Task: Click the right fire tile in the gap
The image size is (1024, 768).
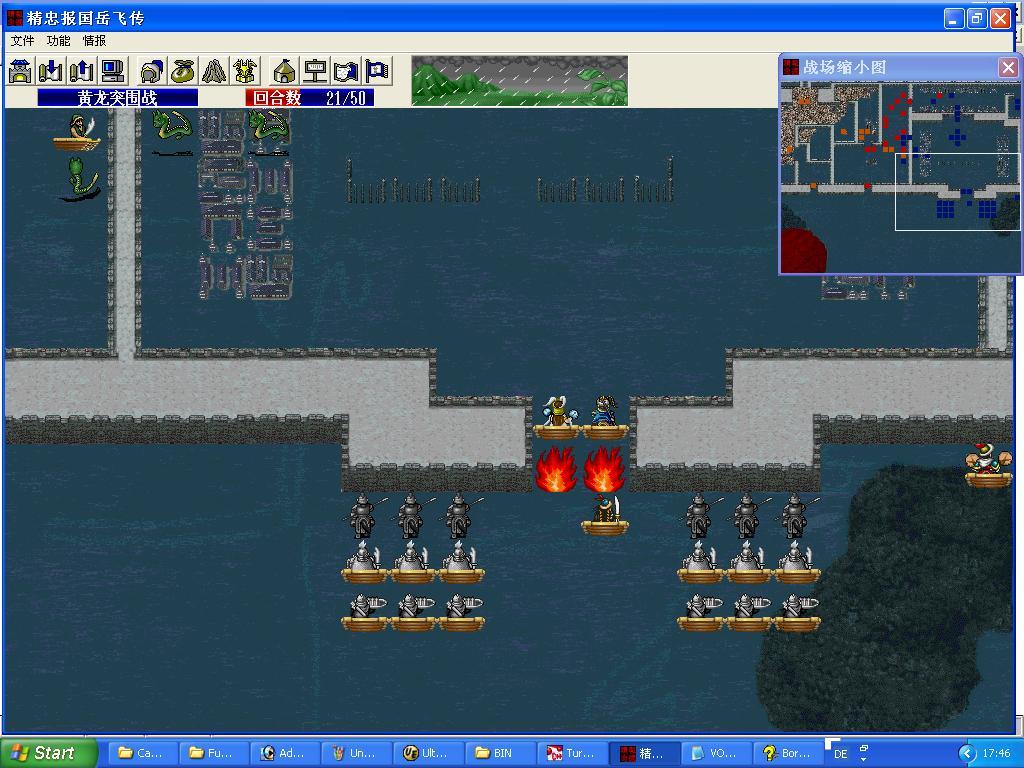Action: 604,468
